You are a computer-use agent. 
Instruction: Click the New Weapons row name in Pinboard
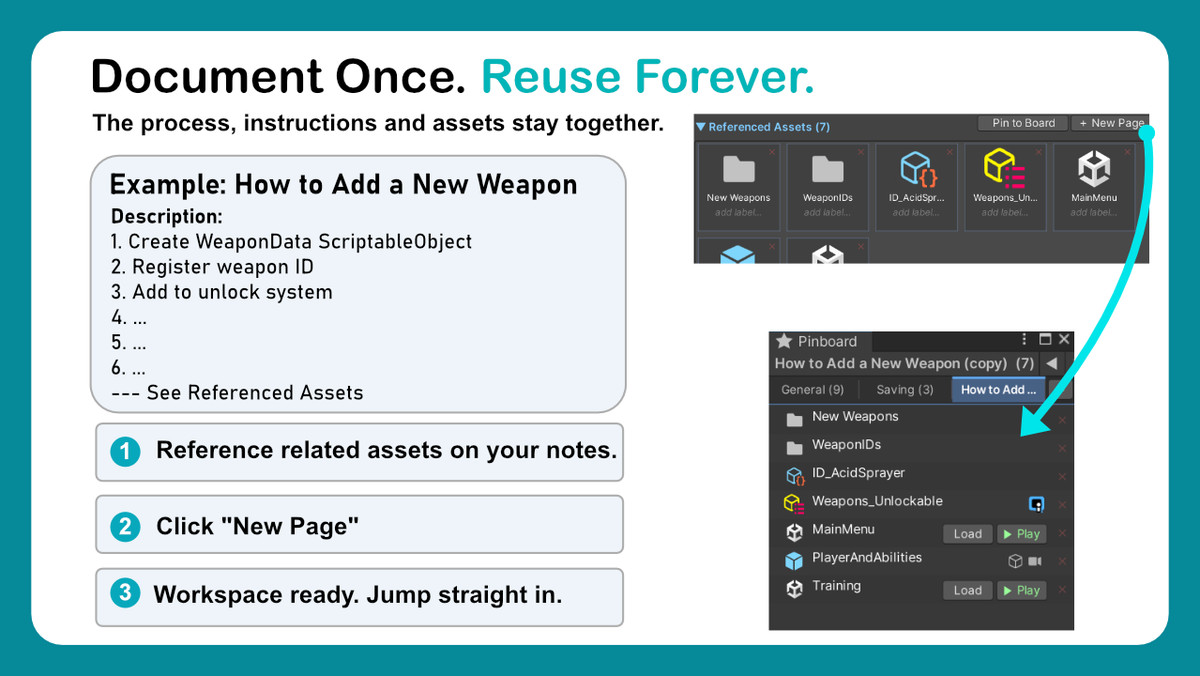tap(855, 417)
